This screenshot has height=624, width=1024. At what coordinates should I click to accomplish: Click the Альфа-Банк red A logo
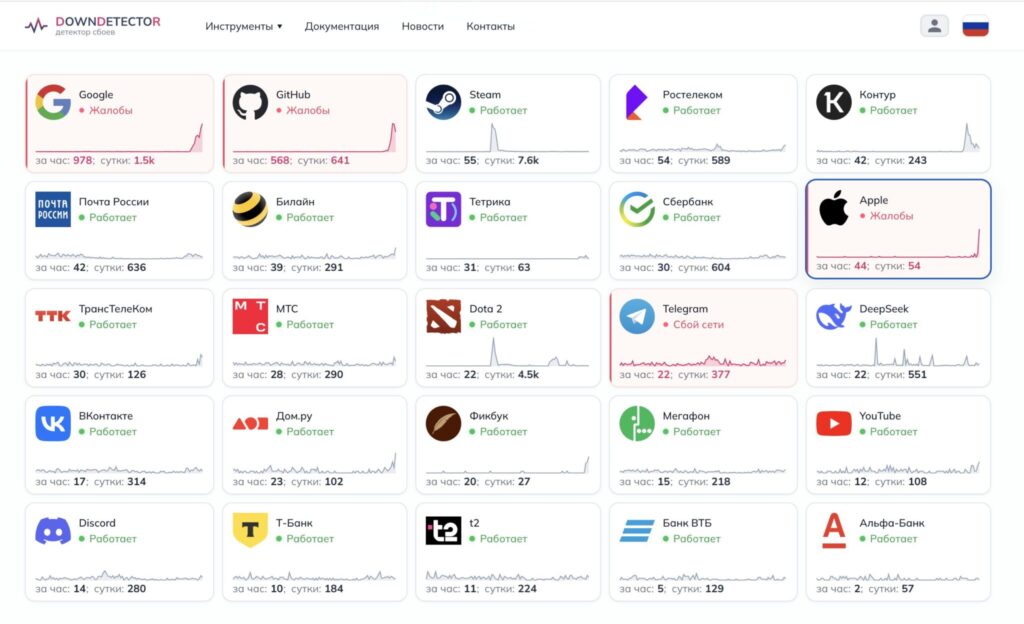[834, 531]
